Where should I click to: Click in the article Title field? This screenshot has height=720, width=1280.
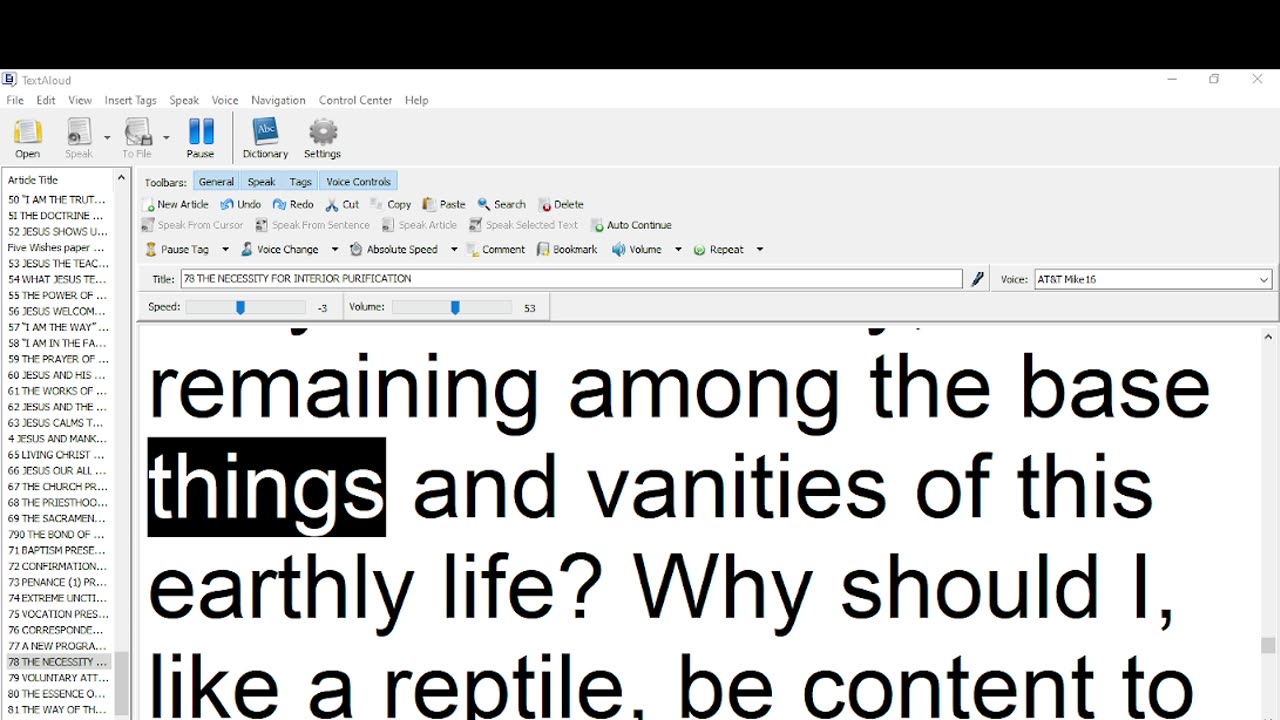571,279
